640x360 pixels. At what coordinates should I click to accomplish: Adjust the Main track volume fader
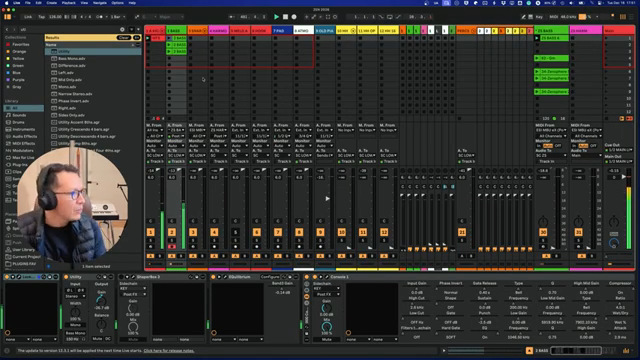[x=623, y=177]
